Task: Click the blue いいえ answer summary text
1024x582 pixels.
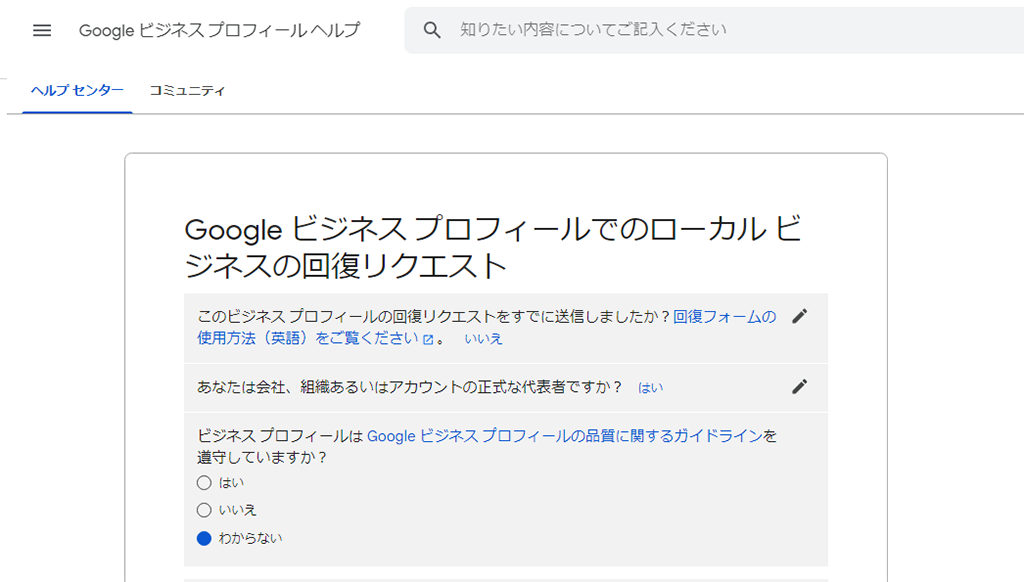Action: tap(483, 338)
